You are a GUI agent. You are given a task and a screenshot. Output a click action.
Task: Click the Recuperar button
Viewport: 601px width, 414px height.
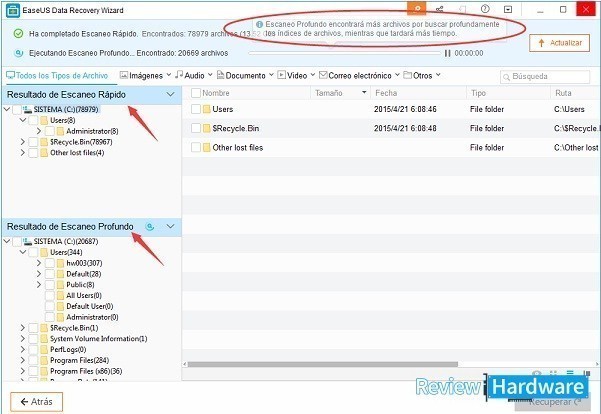(x=554, y=402)
